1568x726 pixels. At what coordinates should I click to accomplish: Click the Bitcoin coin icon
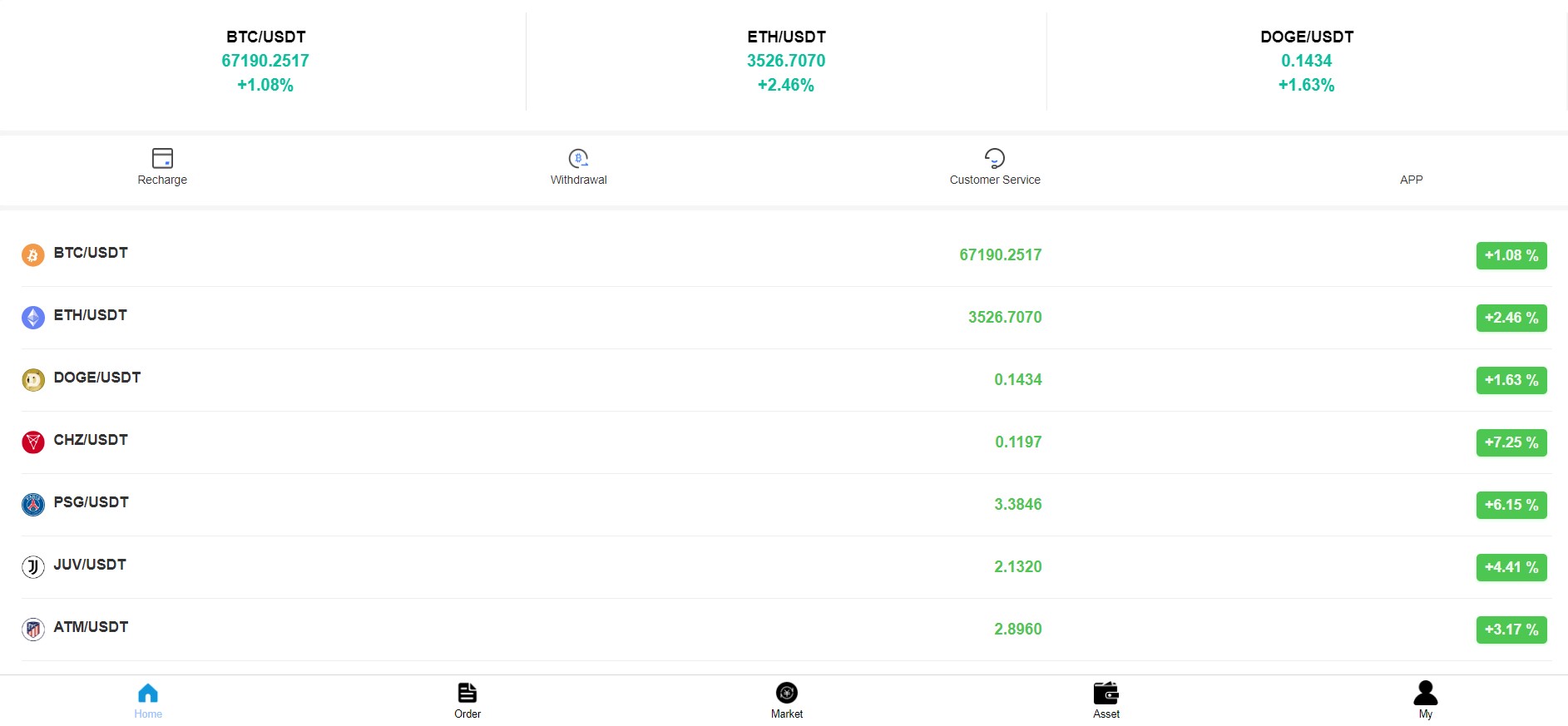click(33, 255)
